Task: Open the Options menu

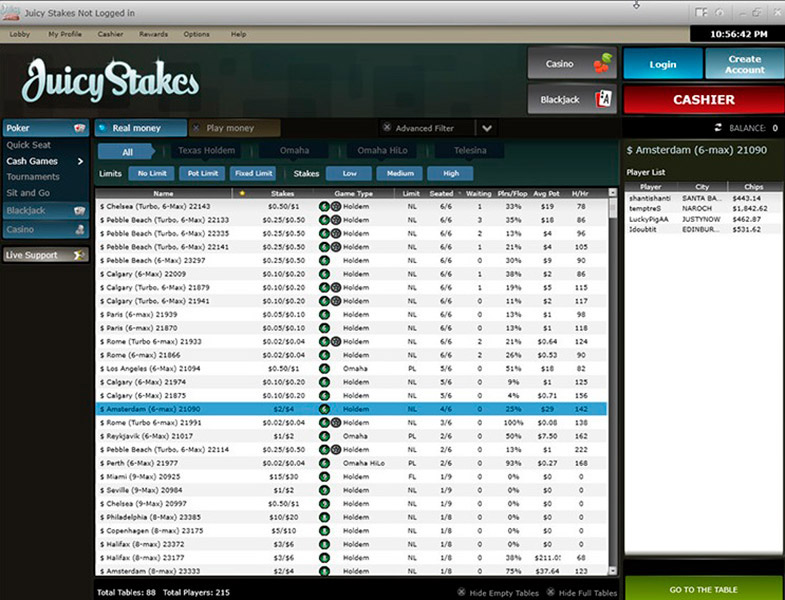Action: (x=196, y=34)
